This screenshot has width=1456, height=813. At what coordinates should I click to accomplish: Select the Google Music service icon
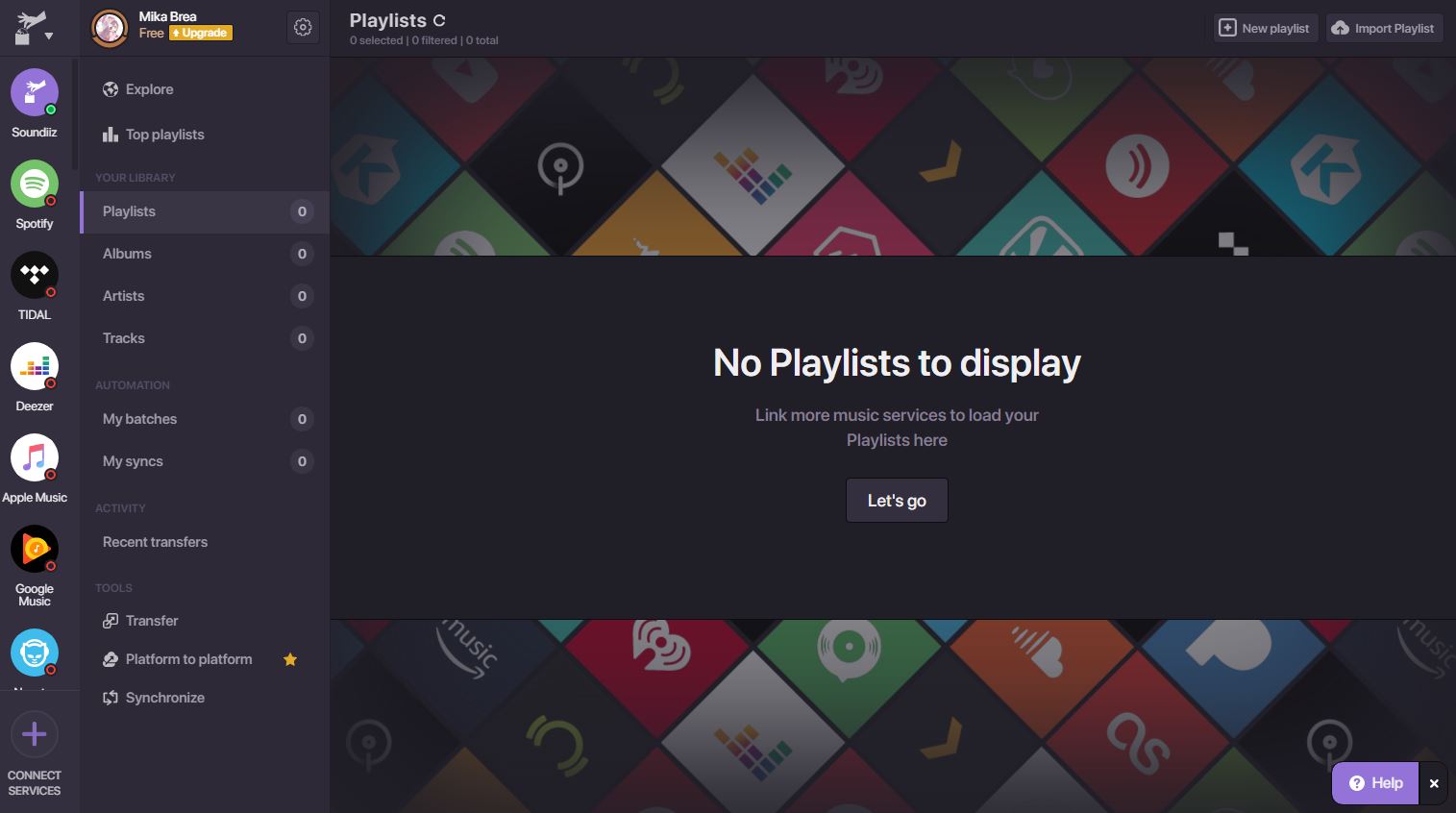pos(35,549)
